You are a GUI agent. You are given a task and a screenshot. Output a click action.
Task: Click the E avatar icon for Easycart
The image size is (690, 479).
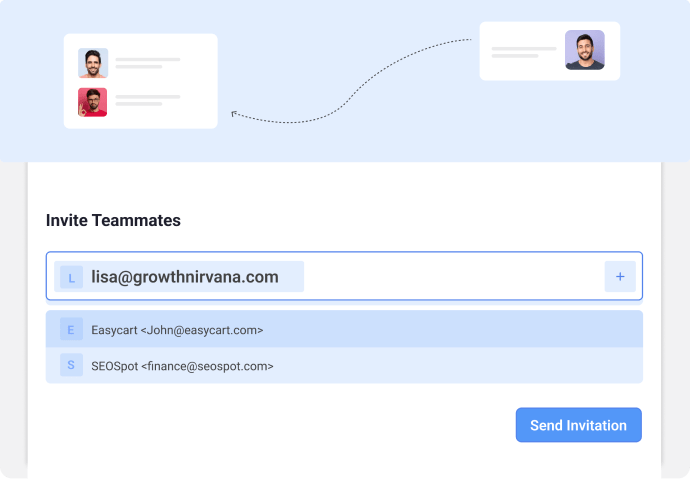coord(71,329)
